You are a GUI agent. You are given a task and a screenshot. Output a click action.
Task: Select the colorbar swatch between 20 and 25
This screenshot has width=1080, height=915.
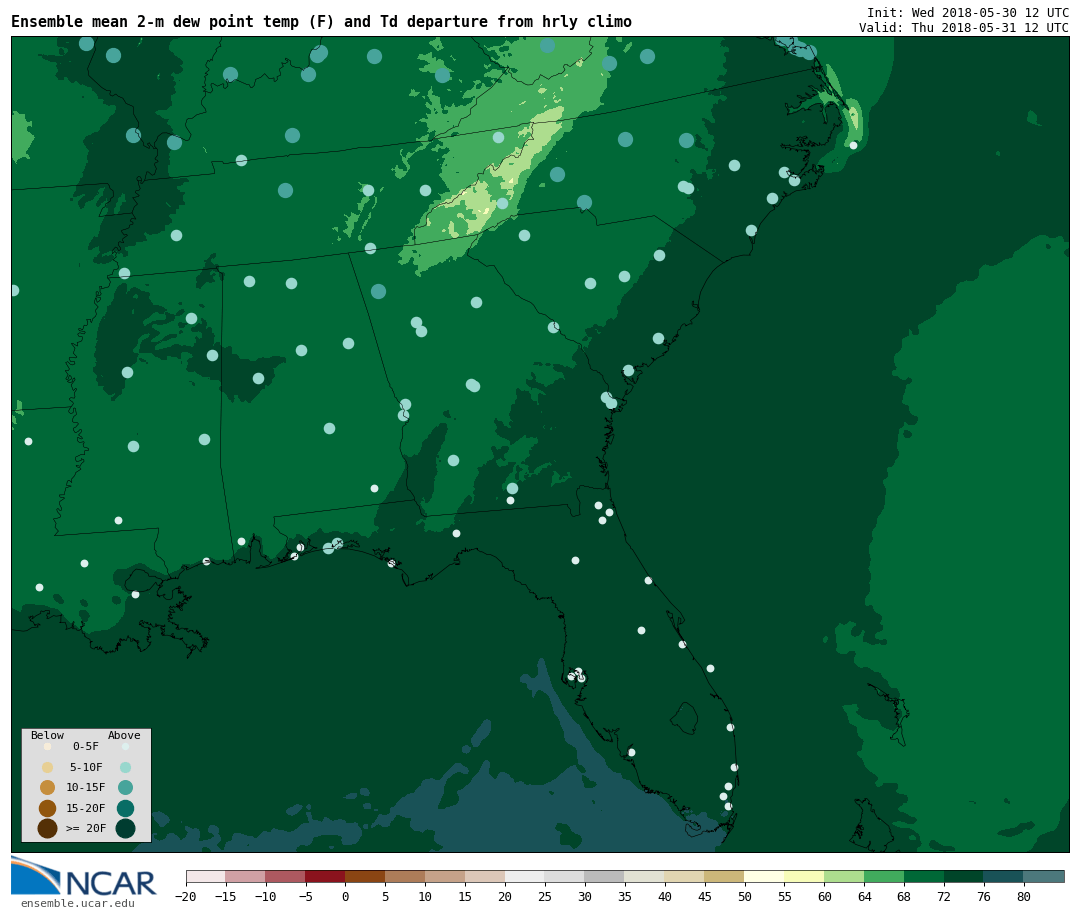[525, 876]
